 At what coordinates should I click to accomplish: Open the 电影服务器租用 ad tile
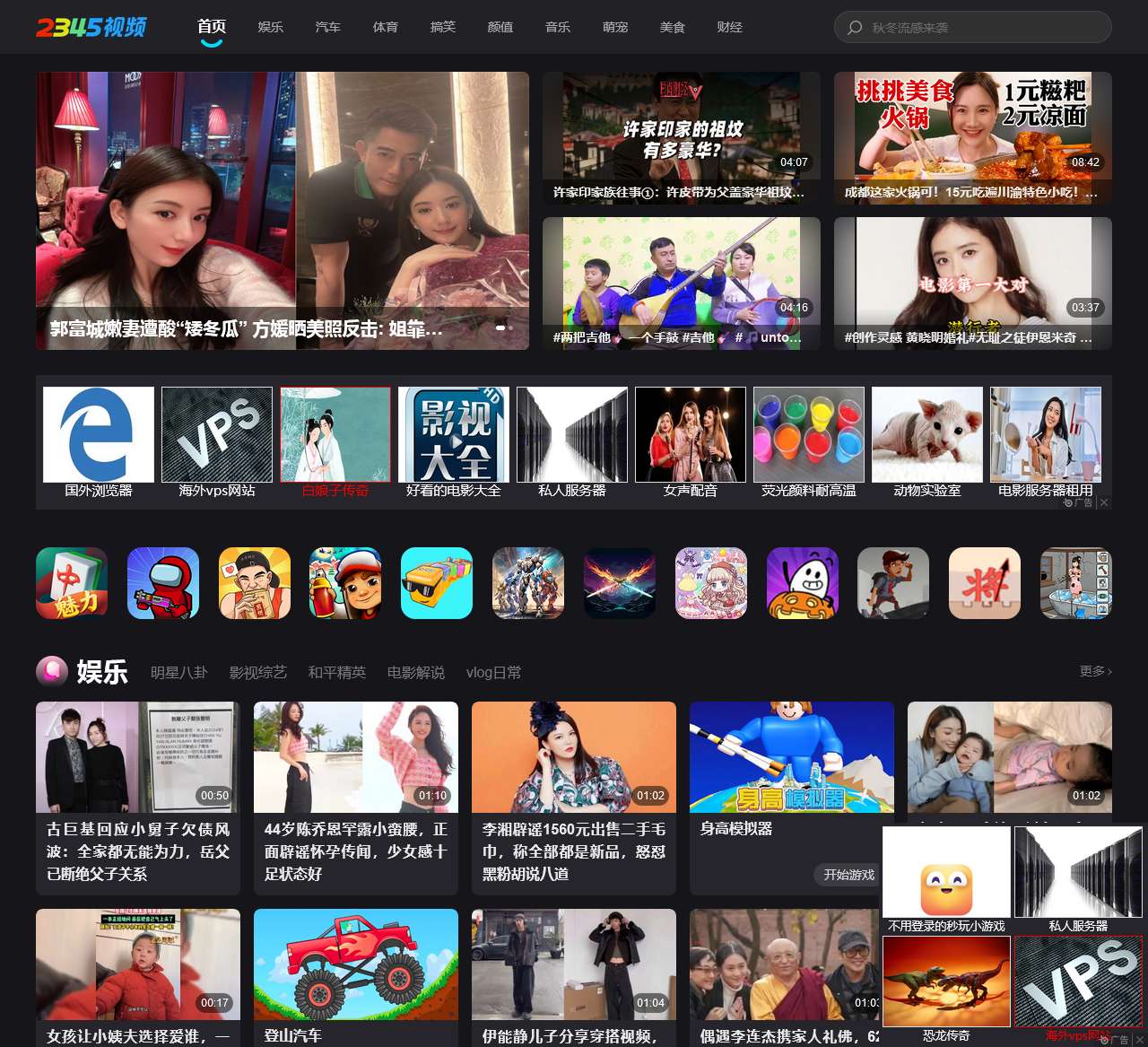(x=1046, y=442)
